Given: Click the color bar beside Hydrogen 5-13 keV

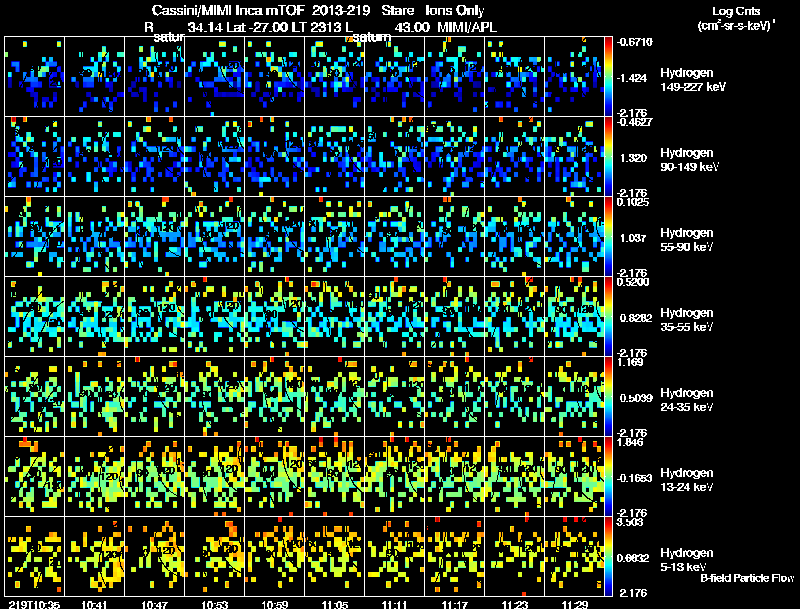Looking at the screenshot, I should point(608,556).
